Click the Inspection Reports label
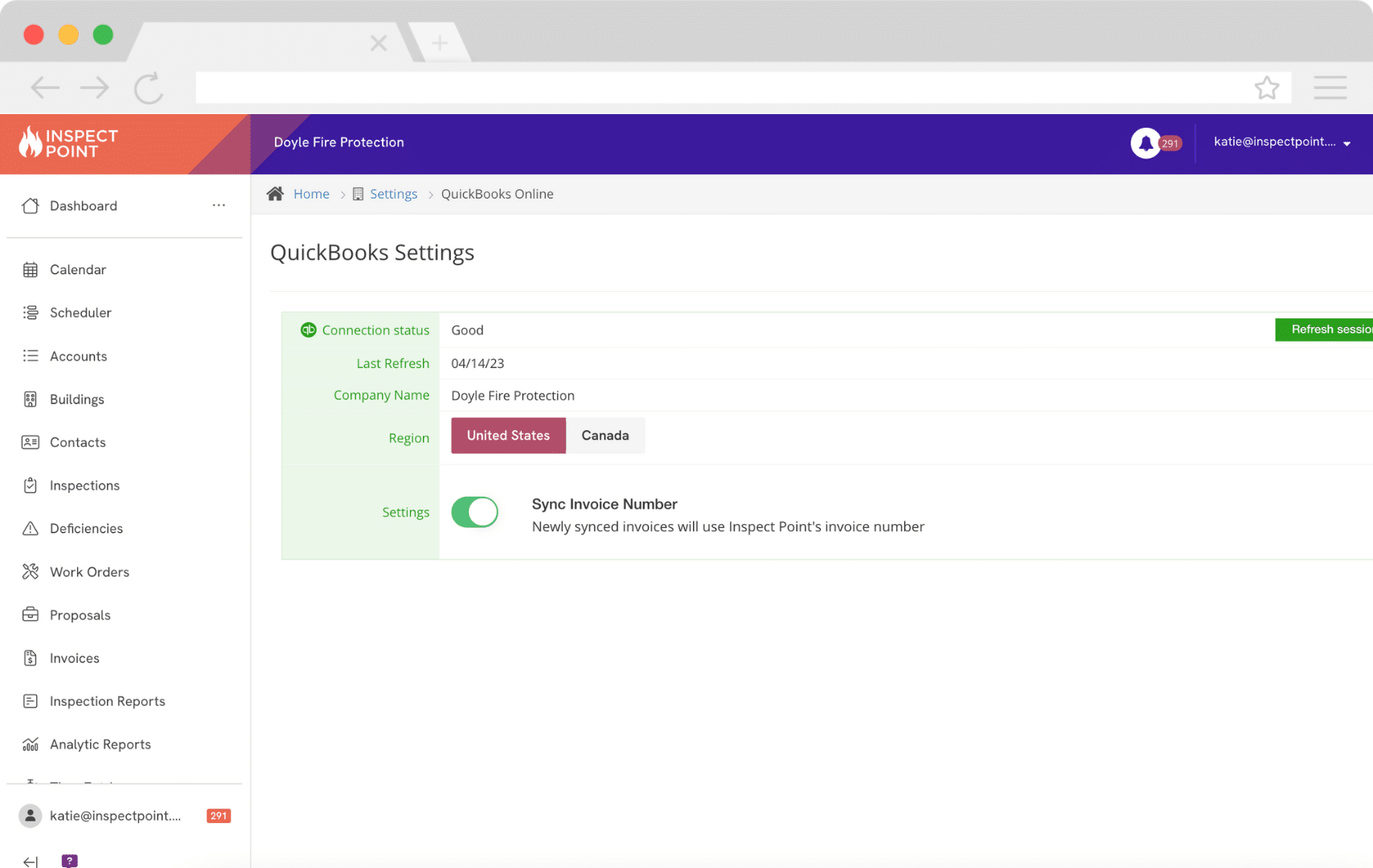Image resolution: width=1373 pixels, height=868 pixels. pos(108,701)
